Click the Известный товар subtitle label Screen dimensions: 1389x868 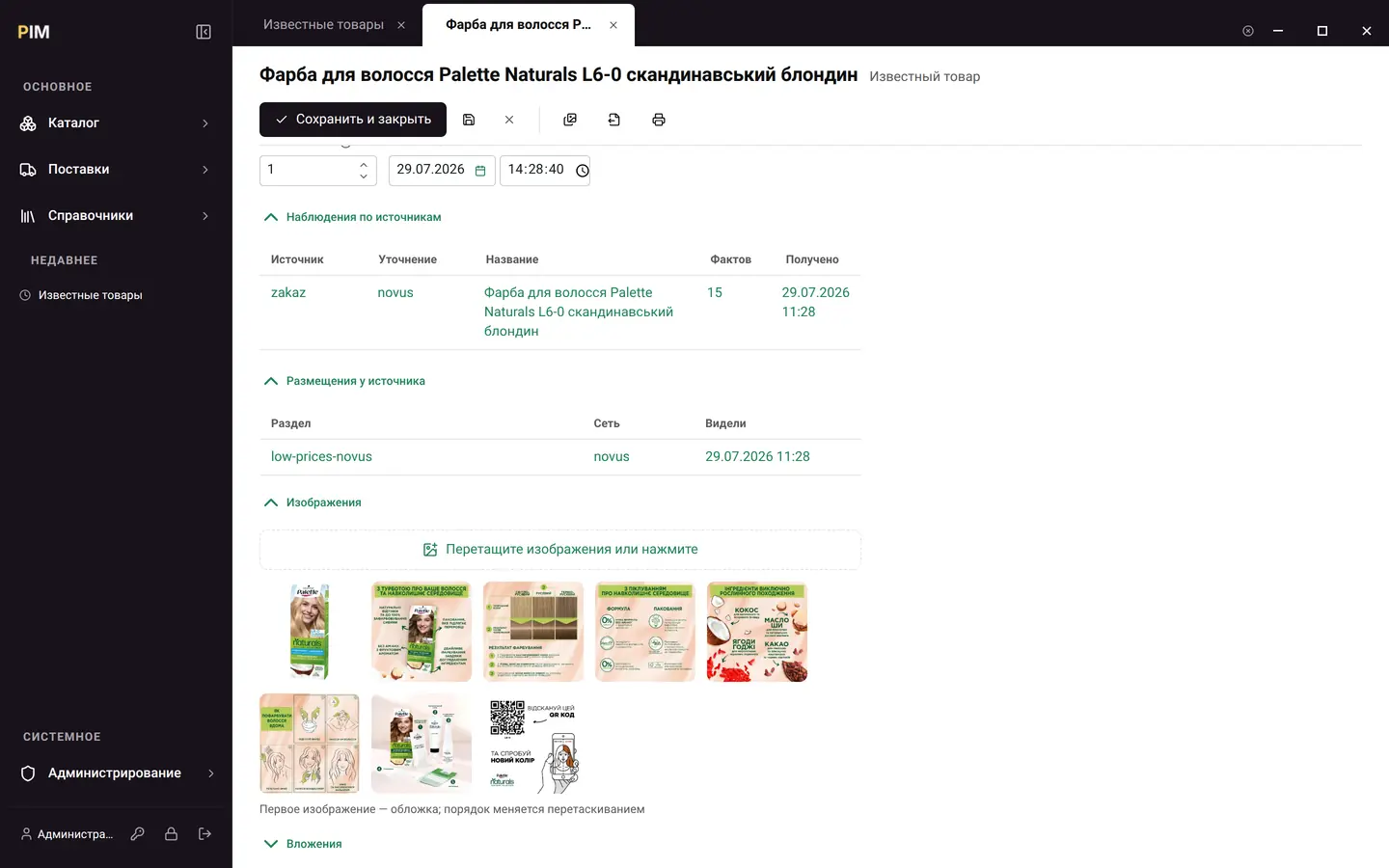point(924,77)
